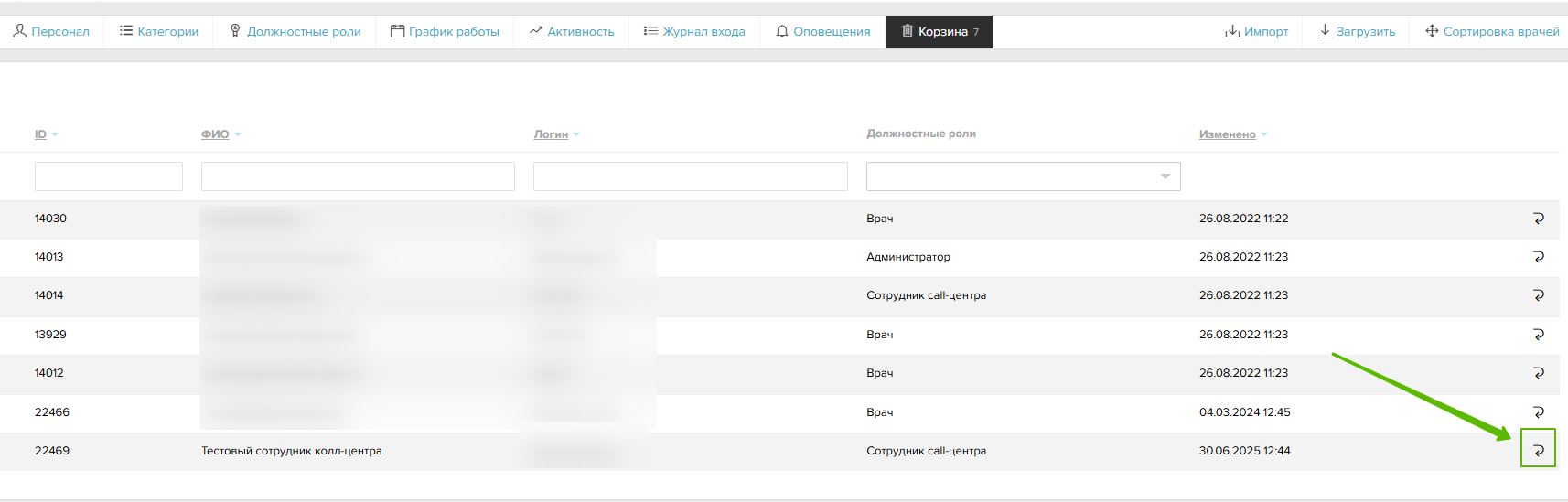Restore the employee with ID 14013
The width and height of the screenshot is (1568, 502).
pyautogui.click(x=1538, y=257)
